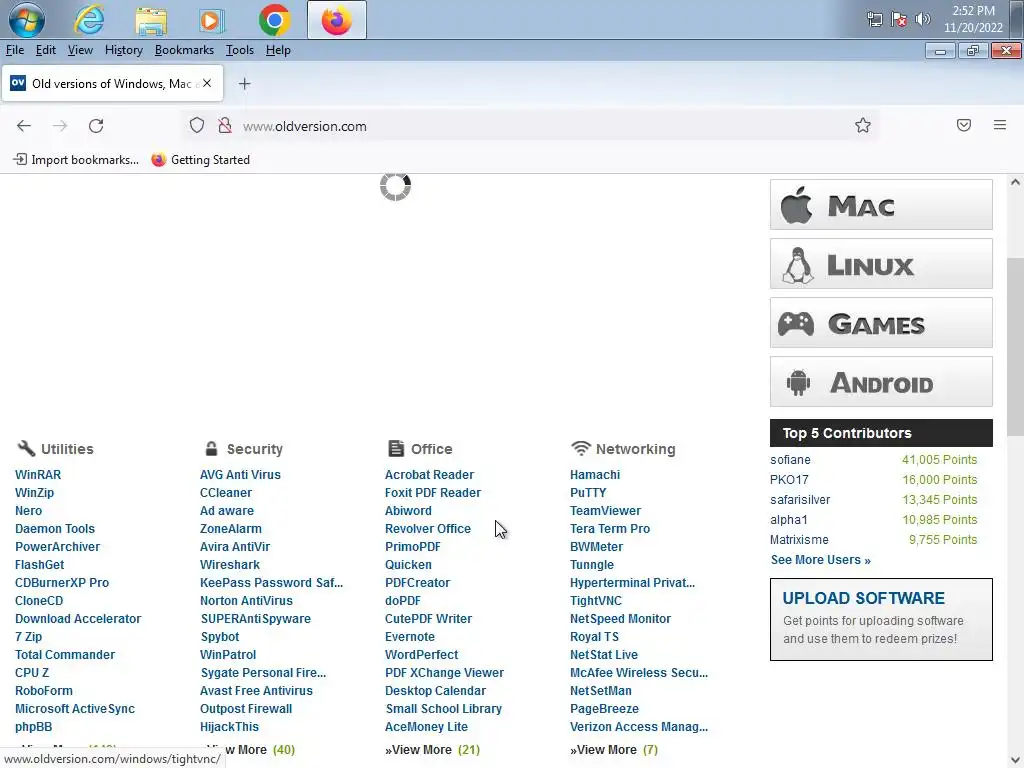Save page to Pocket icon
1024x768 pixels.
[x=964, y=125]
